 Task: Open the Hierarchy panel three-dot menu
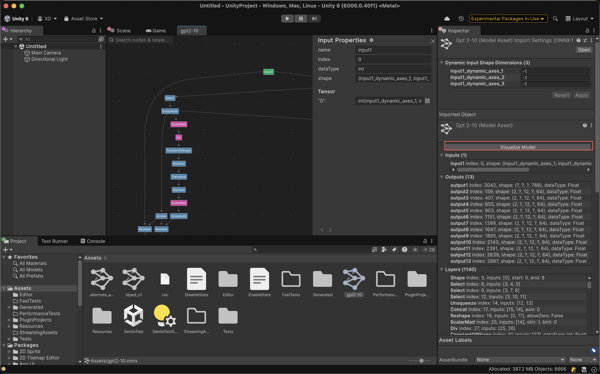101,31
